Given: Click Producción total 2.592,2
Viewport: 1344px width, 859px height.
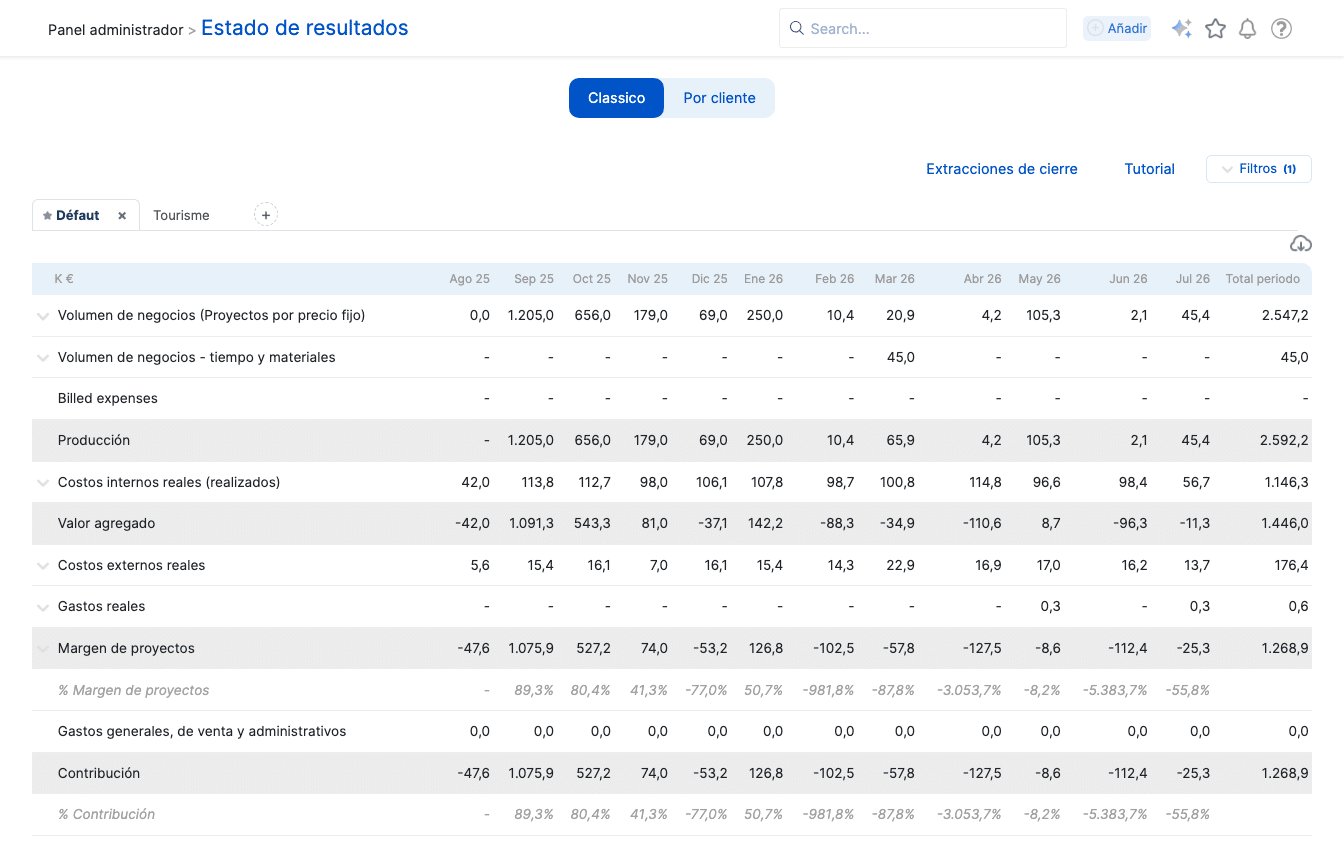Looking at the screenshot, I should 1283,440.
